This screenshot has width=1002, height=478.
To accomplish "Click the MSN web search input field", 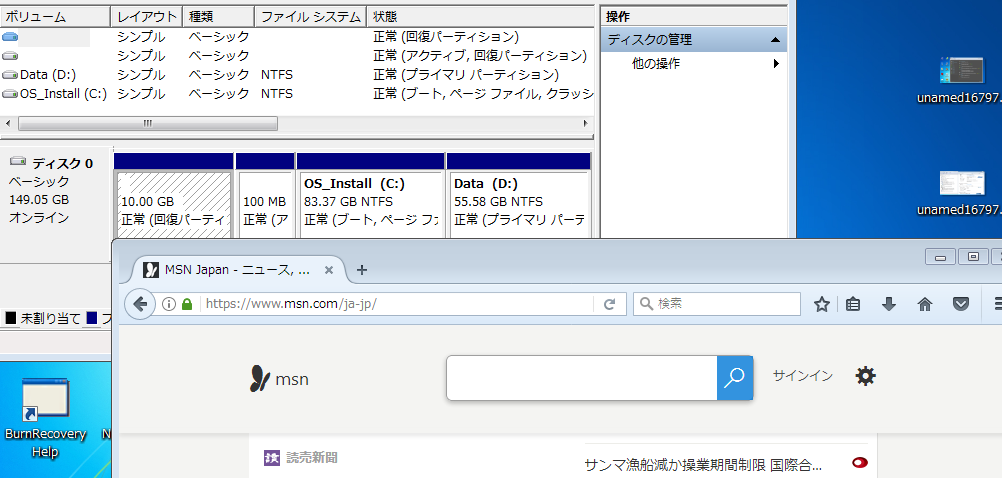I will point(582,378).
